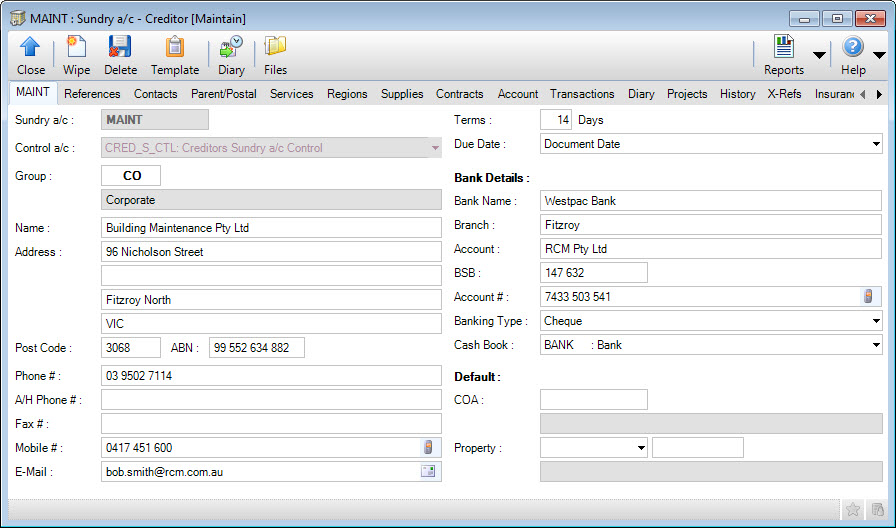Image resolution: width=896 pixels, height=528 pixels.
Task: Click the email icon beside E-Mail field
Action: pyautogui.click(x=428, y=472)
